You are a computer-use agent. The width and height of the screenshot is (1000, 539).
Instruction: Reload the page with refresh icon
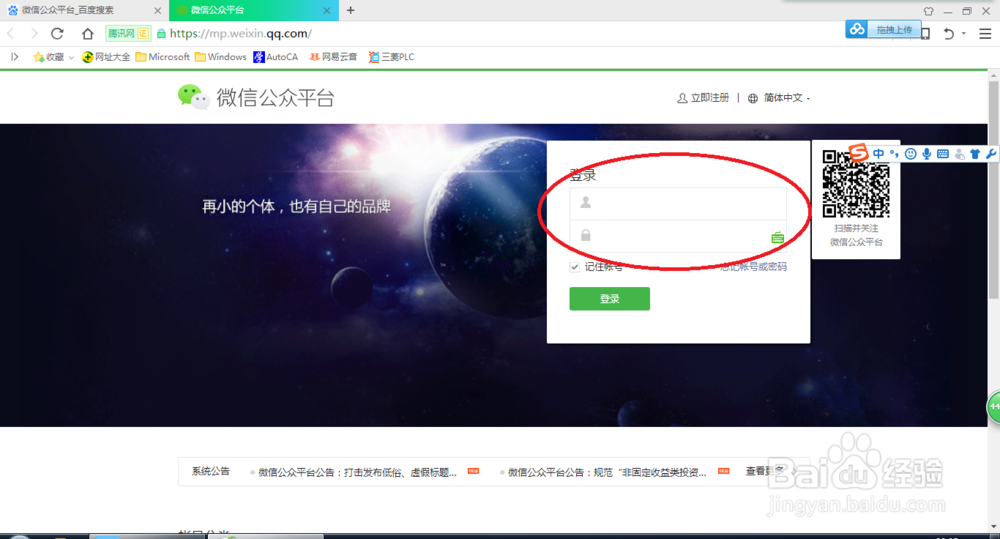[x=57, y=34]
